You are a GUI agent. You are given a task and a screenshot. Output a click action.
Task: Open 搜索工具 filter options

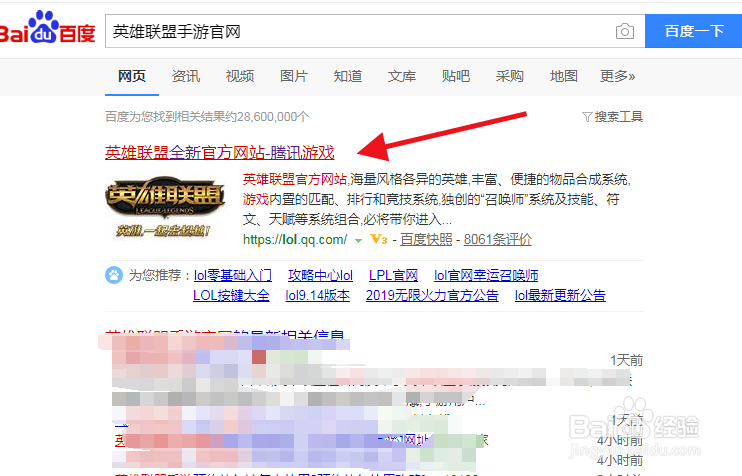[x=612, y=116]
